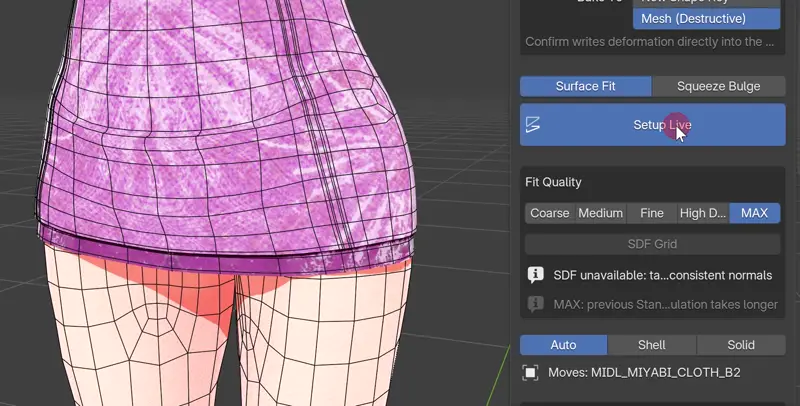Switch to Squeeze Bulge mode
800x406 pixels.
[718, 86]
